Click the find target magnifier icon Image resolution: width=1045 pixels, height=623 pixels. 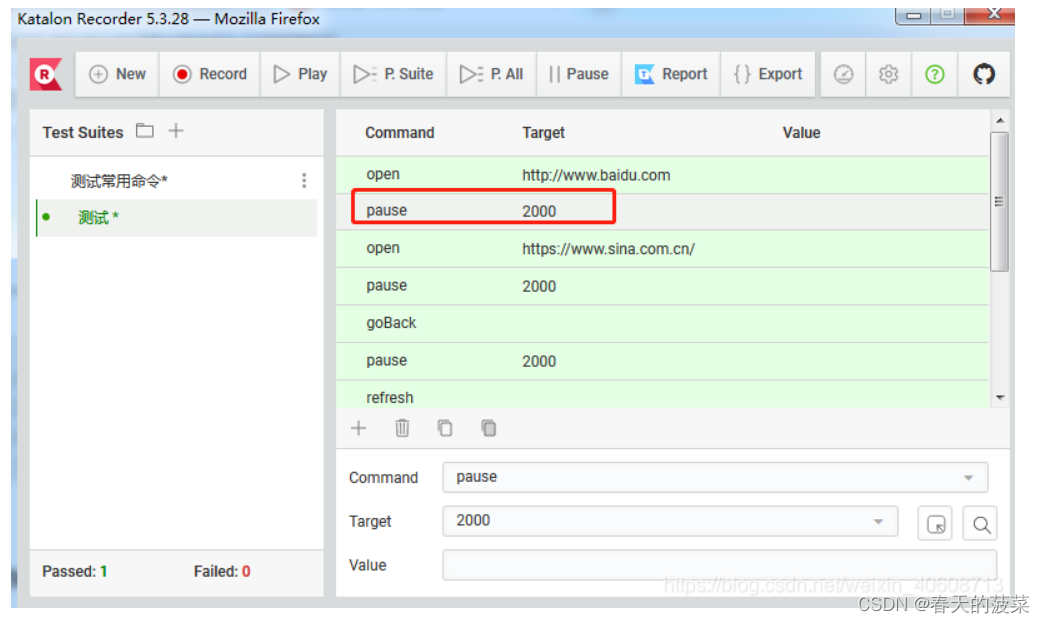[981, 523]
